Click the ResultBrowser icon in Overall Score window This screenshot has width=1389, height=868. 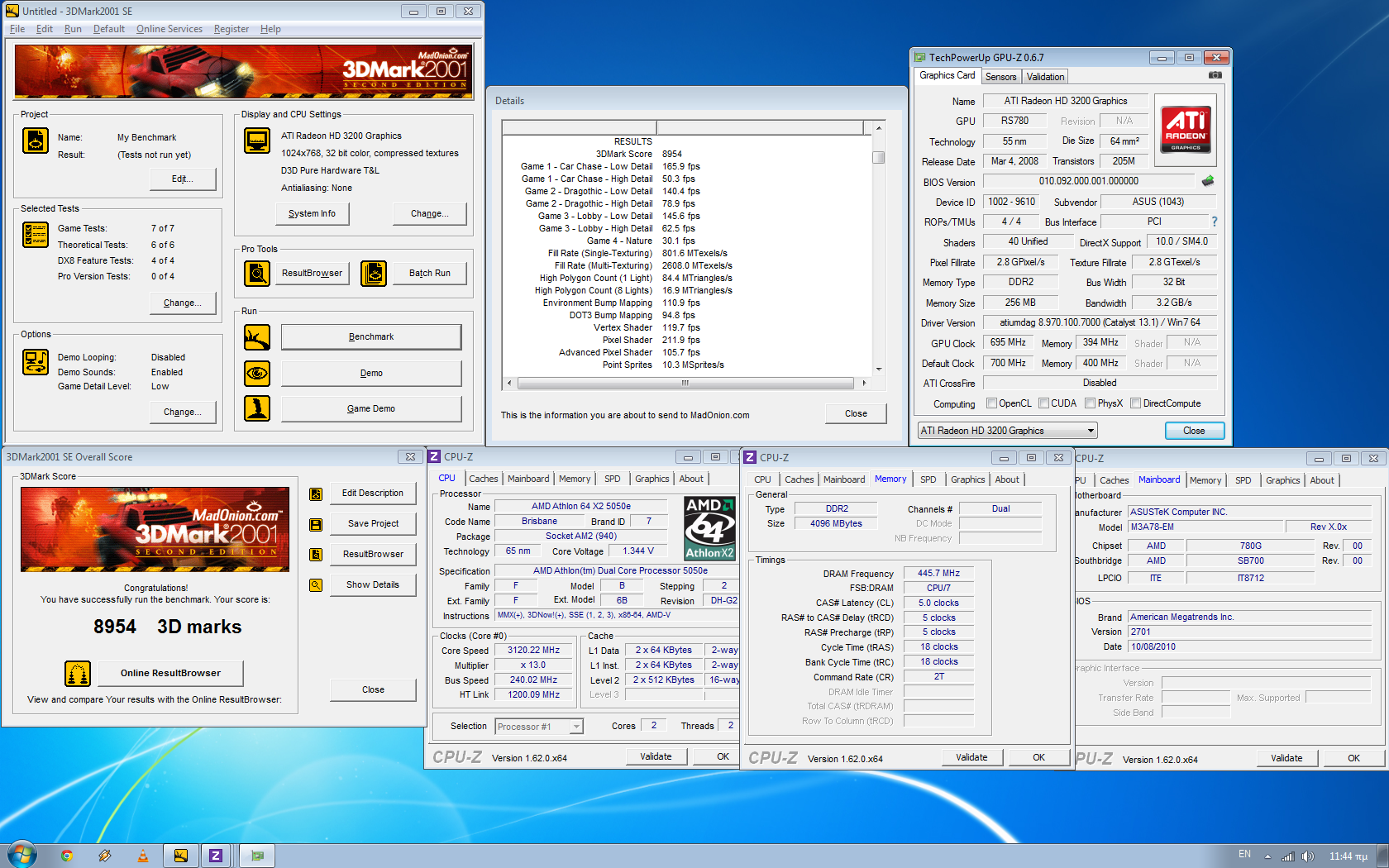pyautogui.click(x=316, y=555)
